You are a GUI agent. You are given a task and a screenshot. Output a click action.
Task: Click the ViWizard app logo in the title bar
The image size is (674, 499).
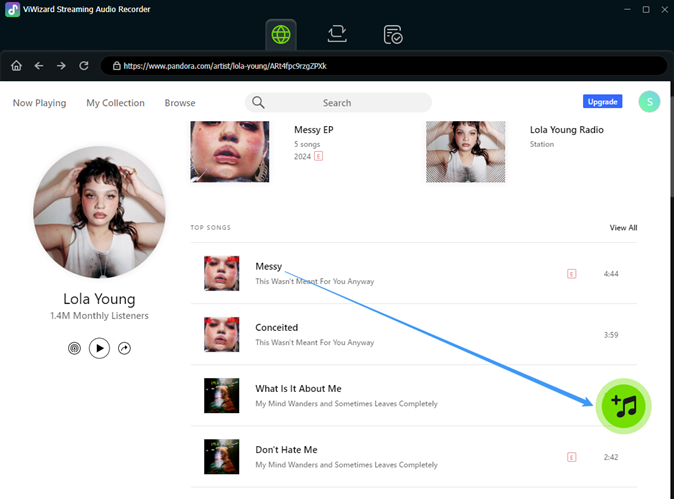coord(12,9)
